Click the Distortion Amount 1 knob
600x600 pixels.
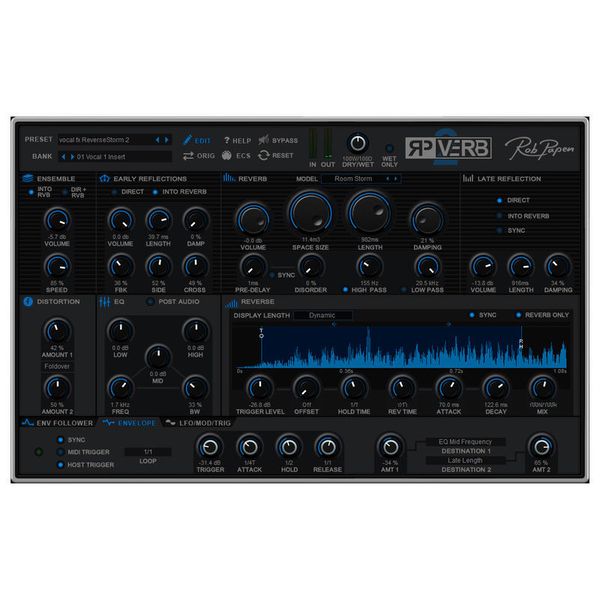pos(57,331)
